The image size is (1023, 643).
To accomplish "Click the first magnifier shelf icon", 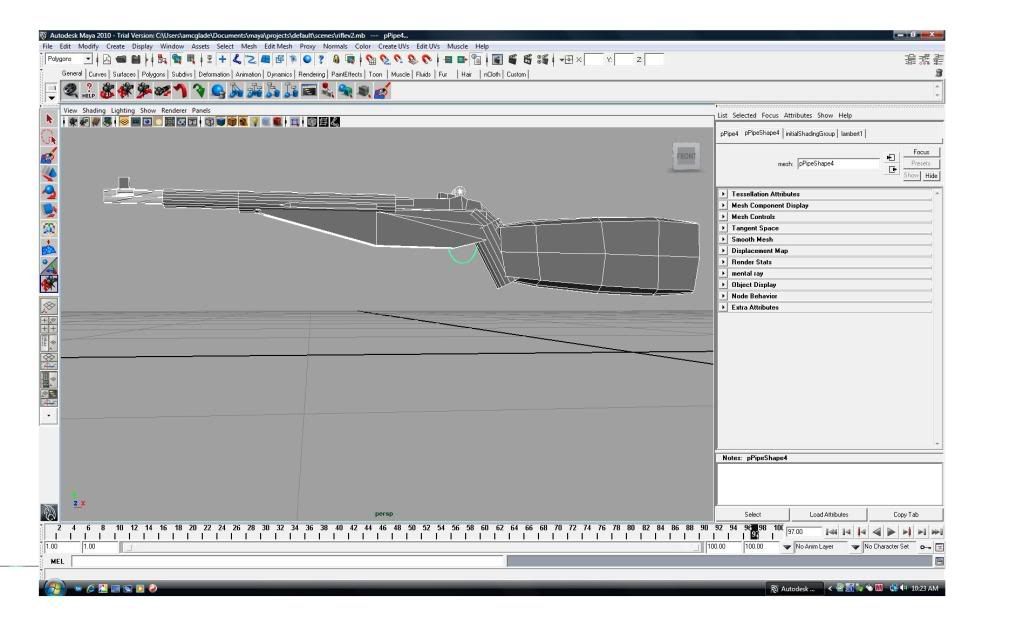I will click(x=70, y=91).
